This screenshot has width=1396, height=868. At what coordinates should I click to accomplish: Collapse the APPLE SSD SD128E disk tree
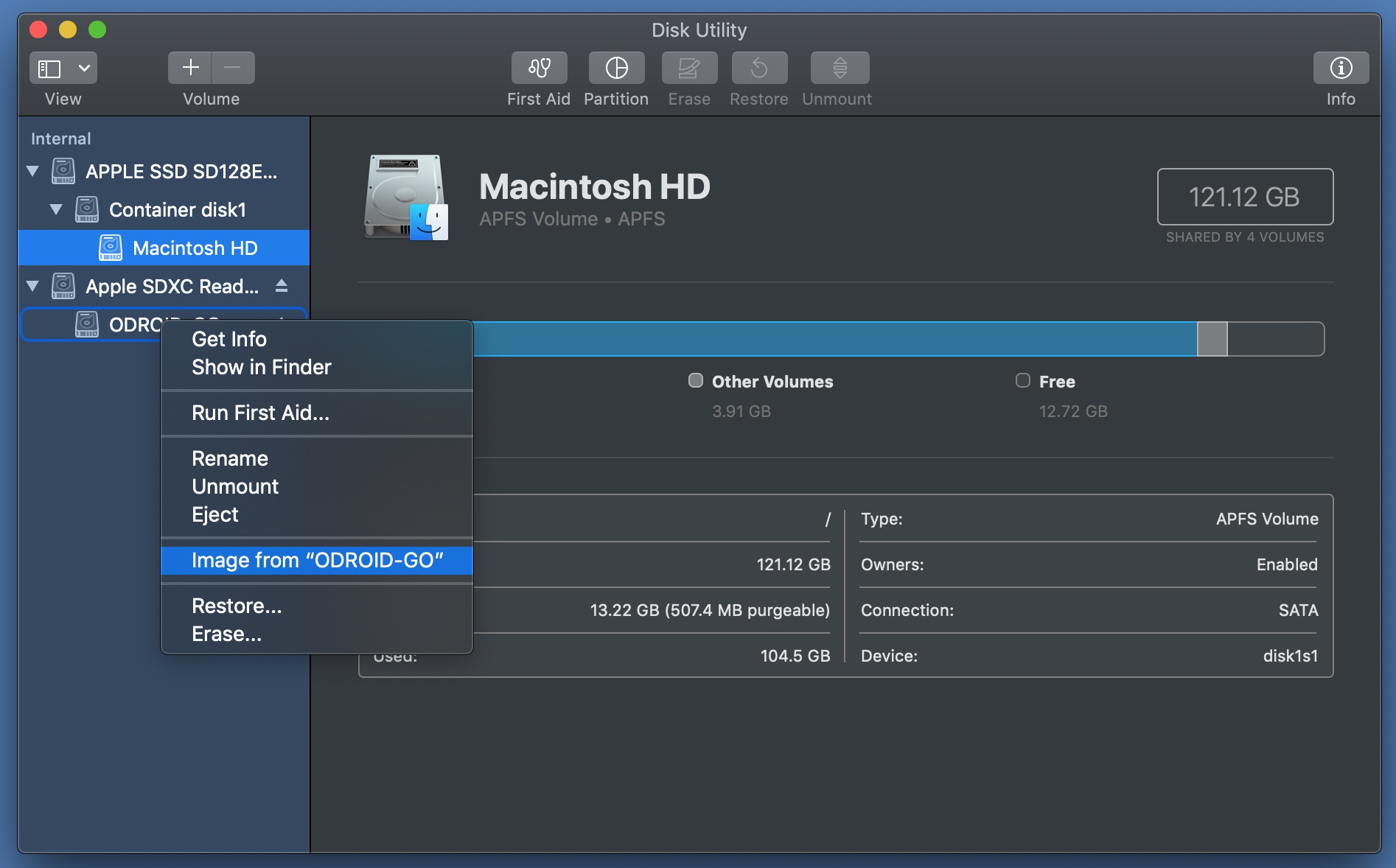pos(32,171)
